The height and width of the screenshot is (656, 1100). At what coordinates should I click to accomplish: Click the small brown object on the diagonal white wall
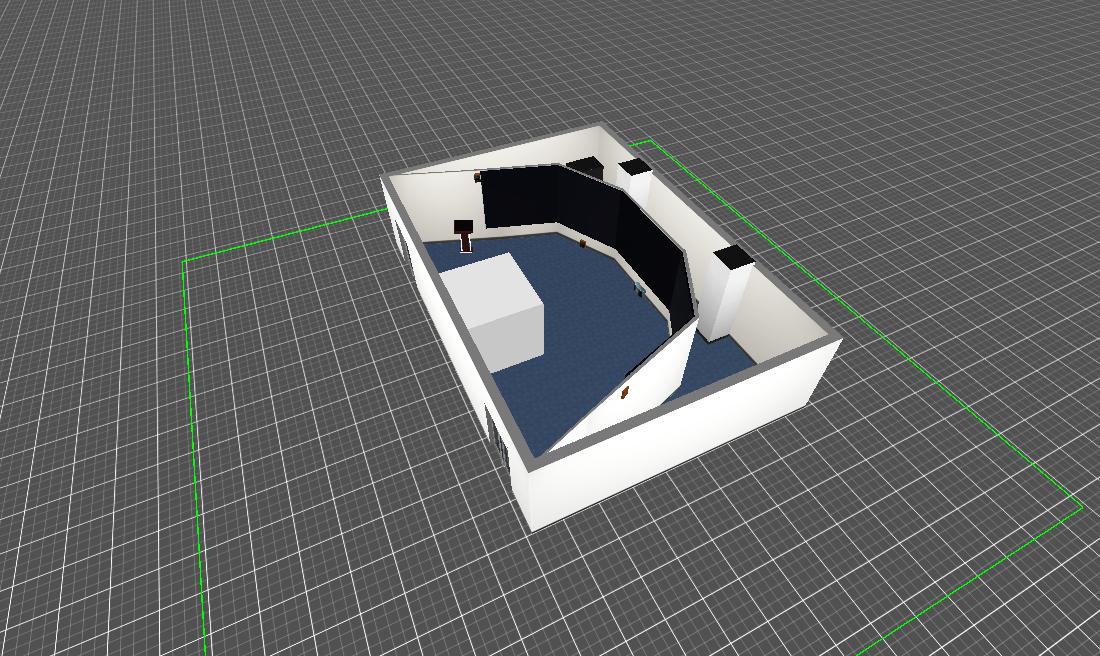627,392
